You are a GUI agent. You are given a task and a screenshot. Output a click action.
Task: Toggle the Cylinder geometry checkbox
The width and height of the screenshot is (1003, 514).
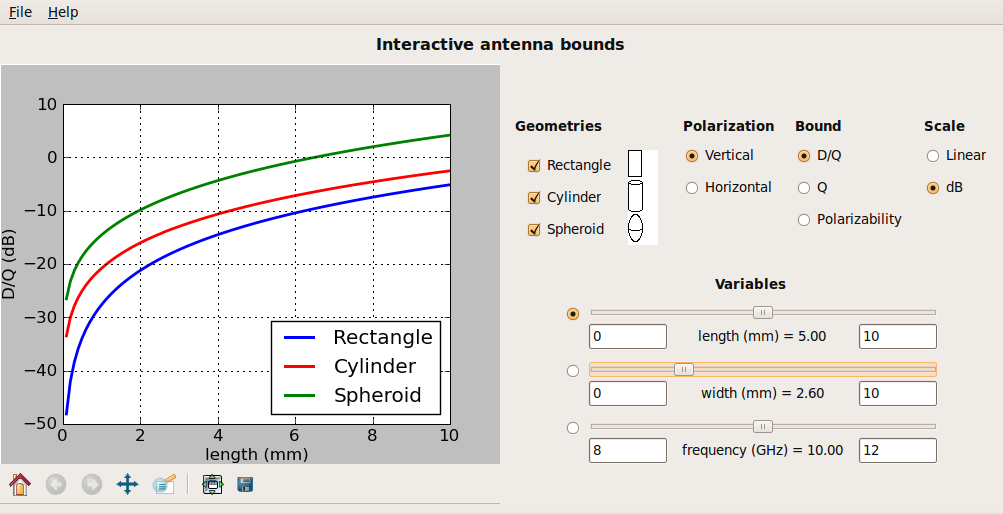tap(534, 198)
